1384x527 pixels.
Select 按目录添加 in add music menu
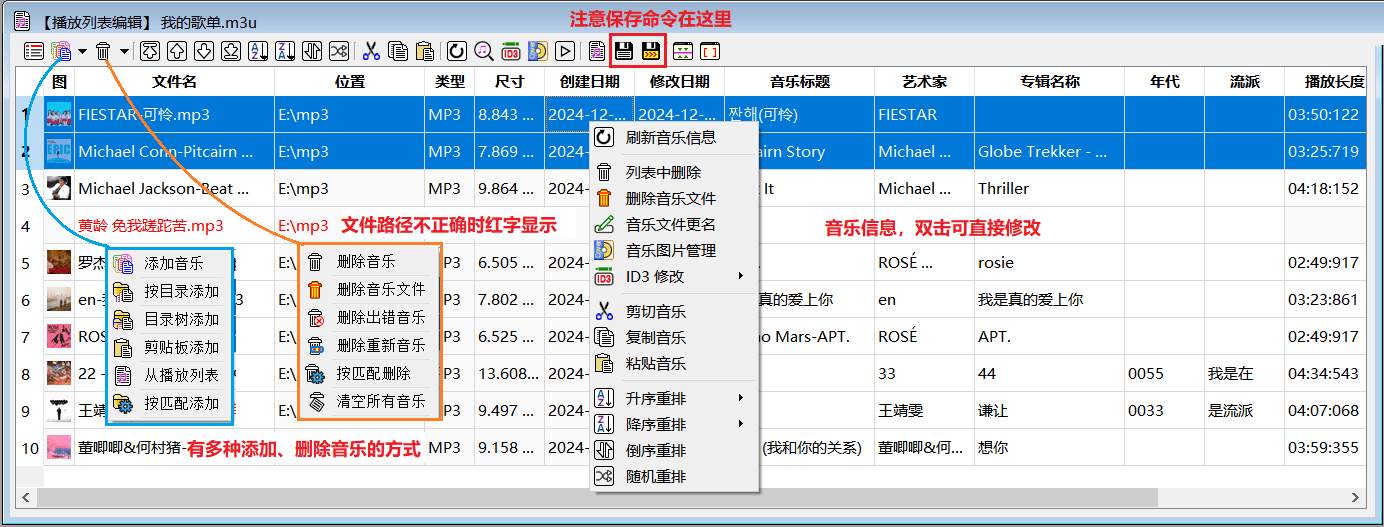(180, 292)
